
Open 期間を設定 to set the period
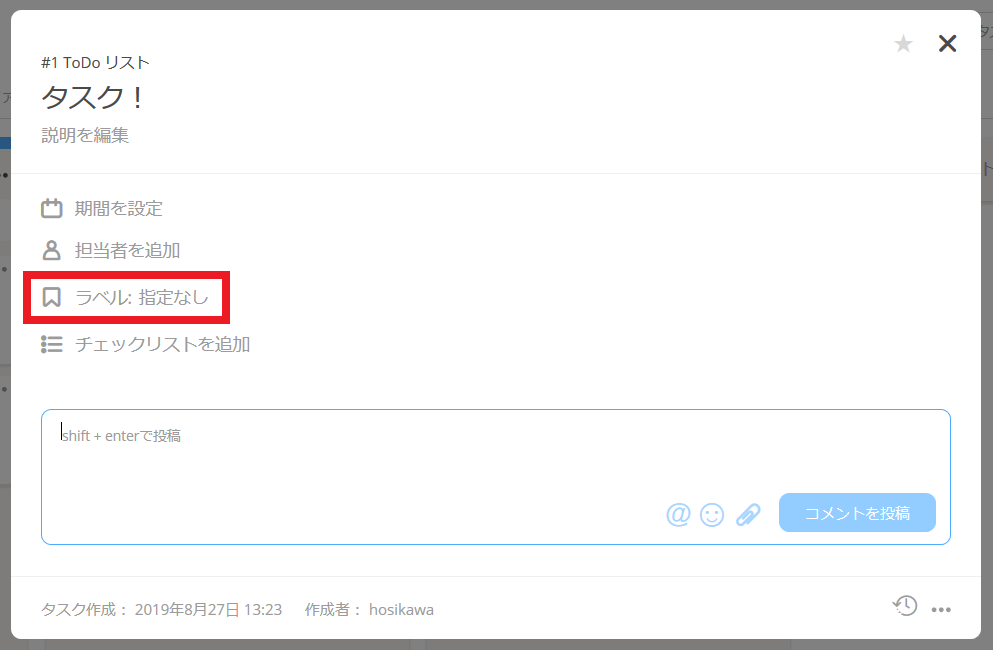click(x=118, y=208)
